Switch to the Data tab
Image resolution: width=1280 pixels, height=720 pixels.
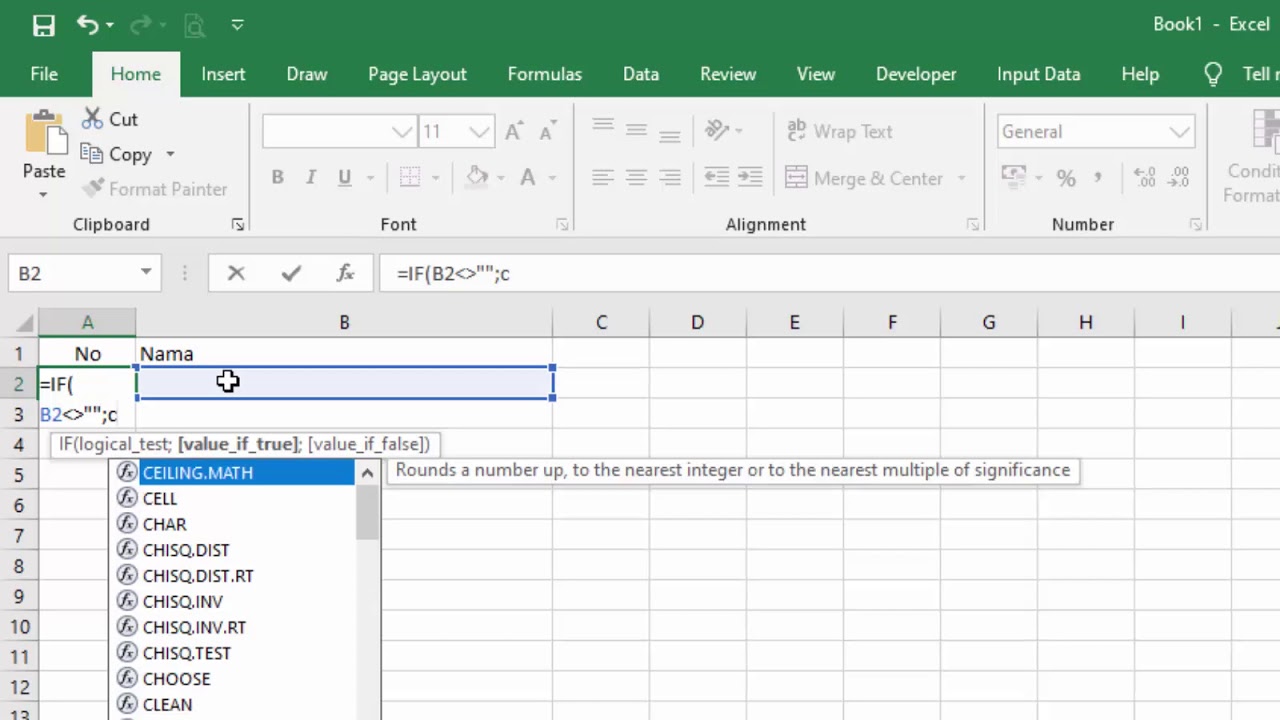[x=641, y=74]
